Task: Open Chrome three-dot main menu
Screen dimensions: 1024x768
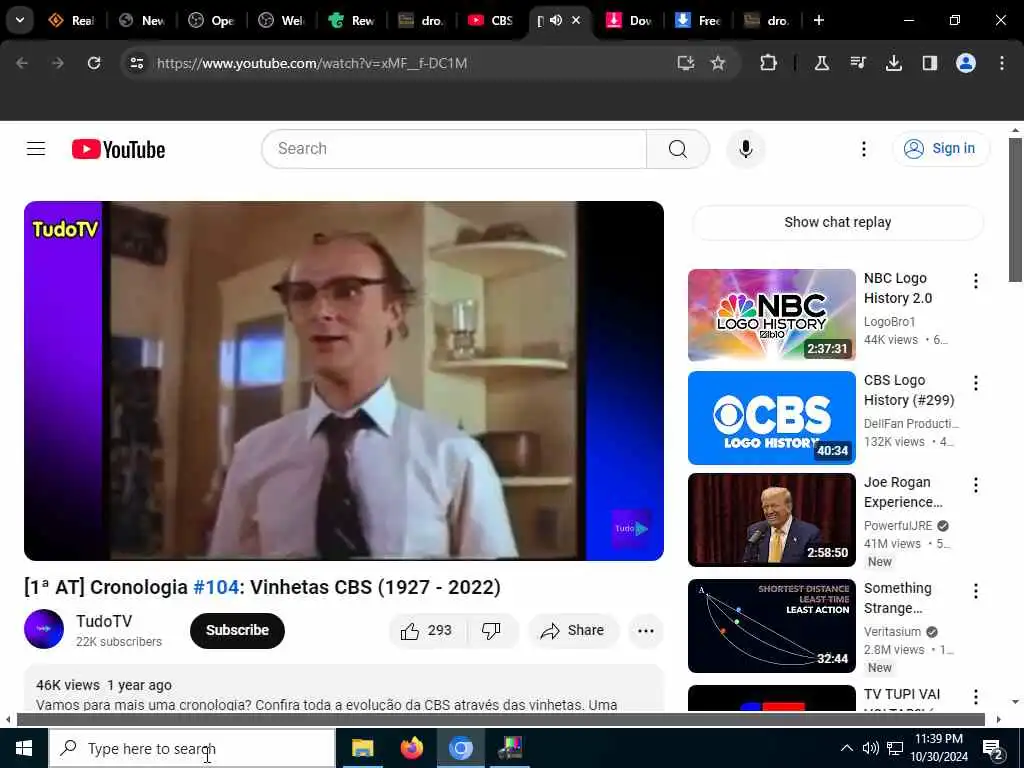Action: [x=1002, y=63]
